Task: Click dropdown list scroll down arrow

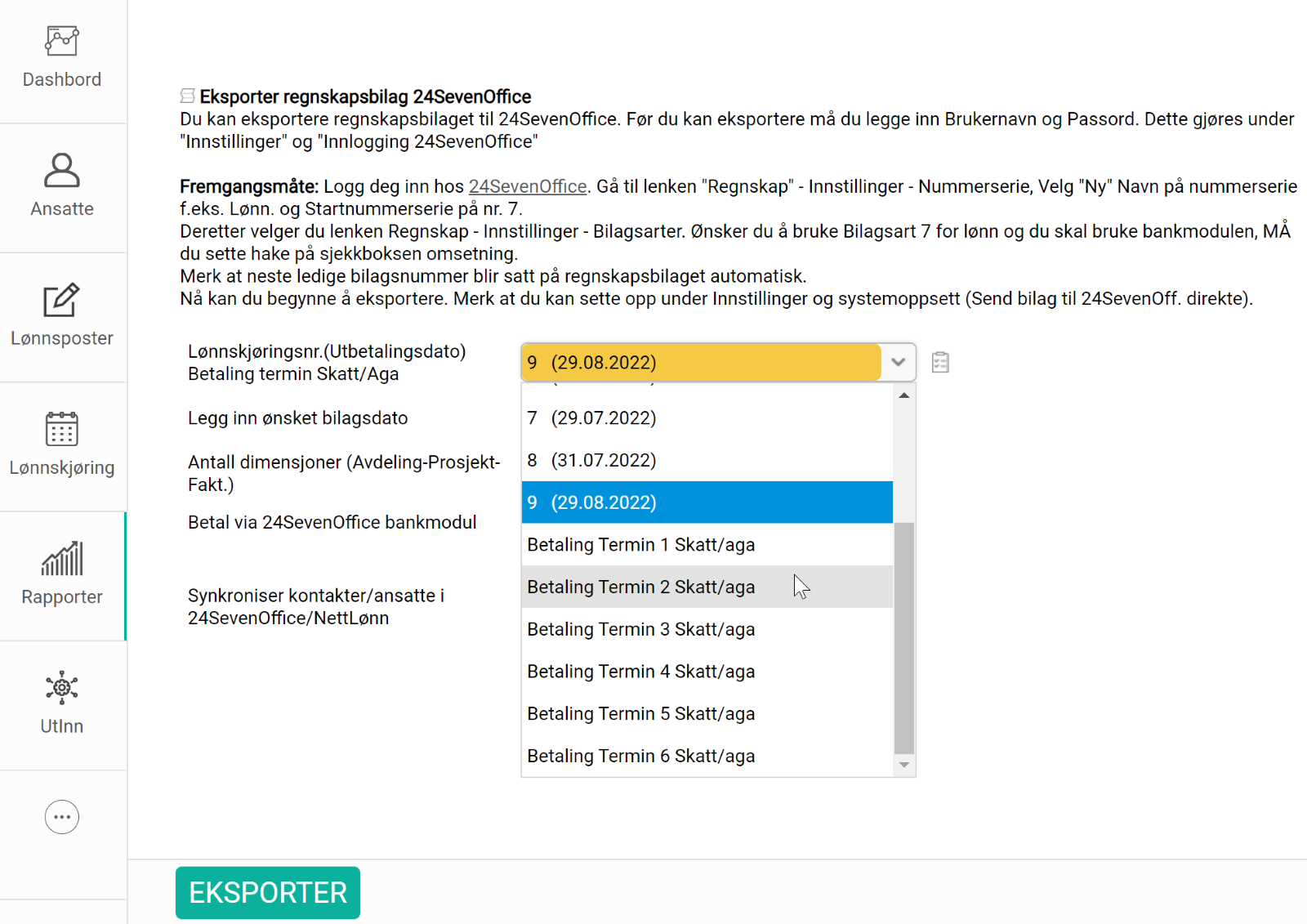Action: [904, 766]
